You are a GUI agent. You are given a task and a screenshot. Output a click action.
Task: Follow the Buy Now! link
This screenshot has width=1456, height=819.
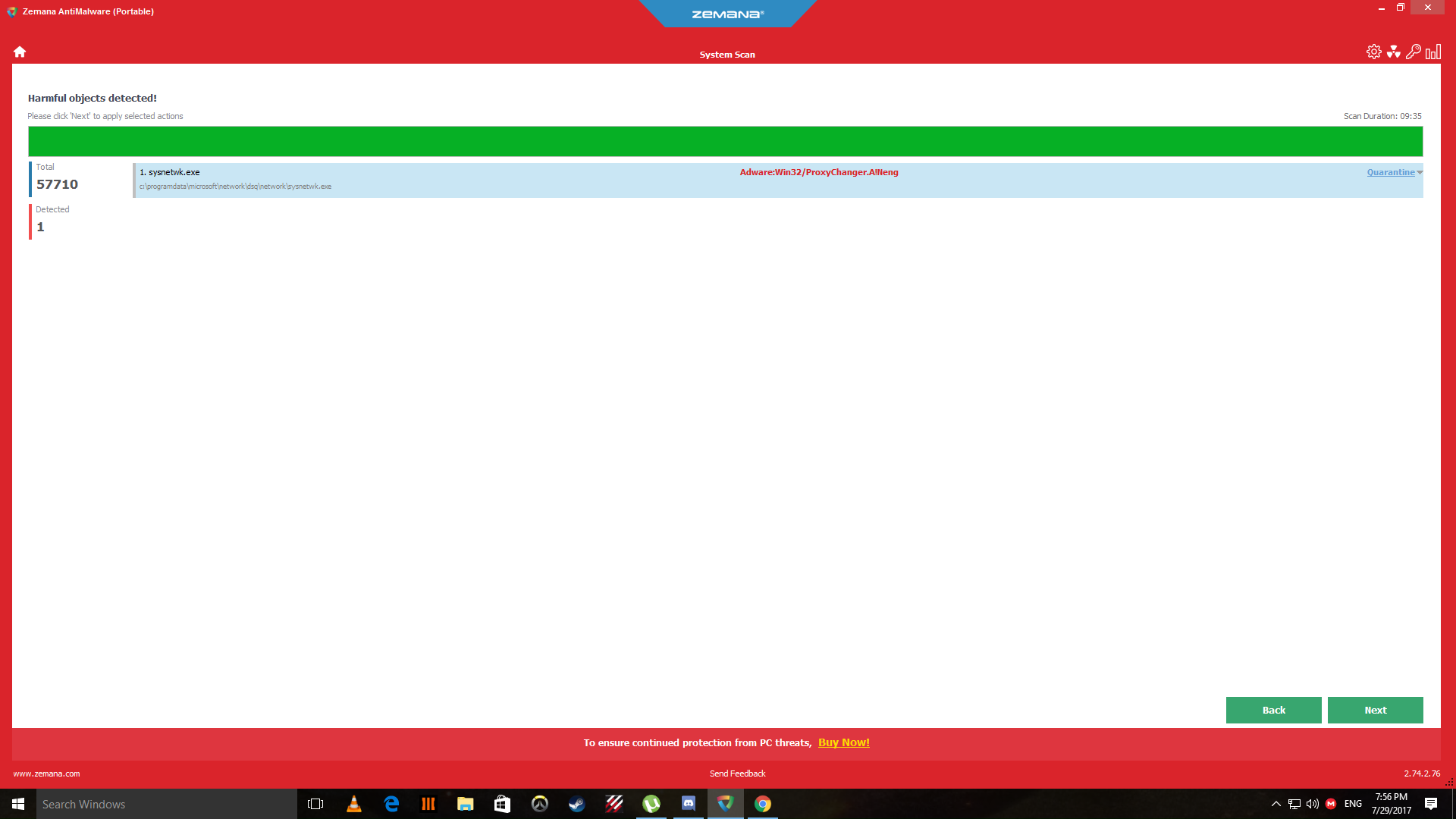click(x=843, y=742)
